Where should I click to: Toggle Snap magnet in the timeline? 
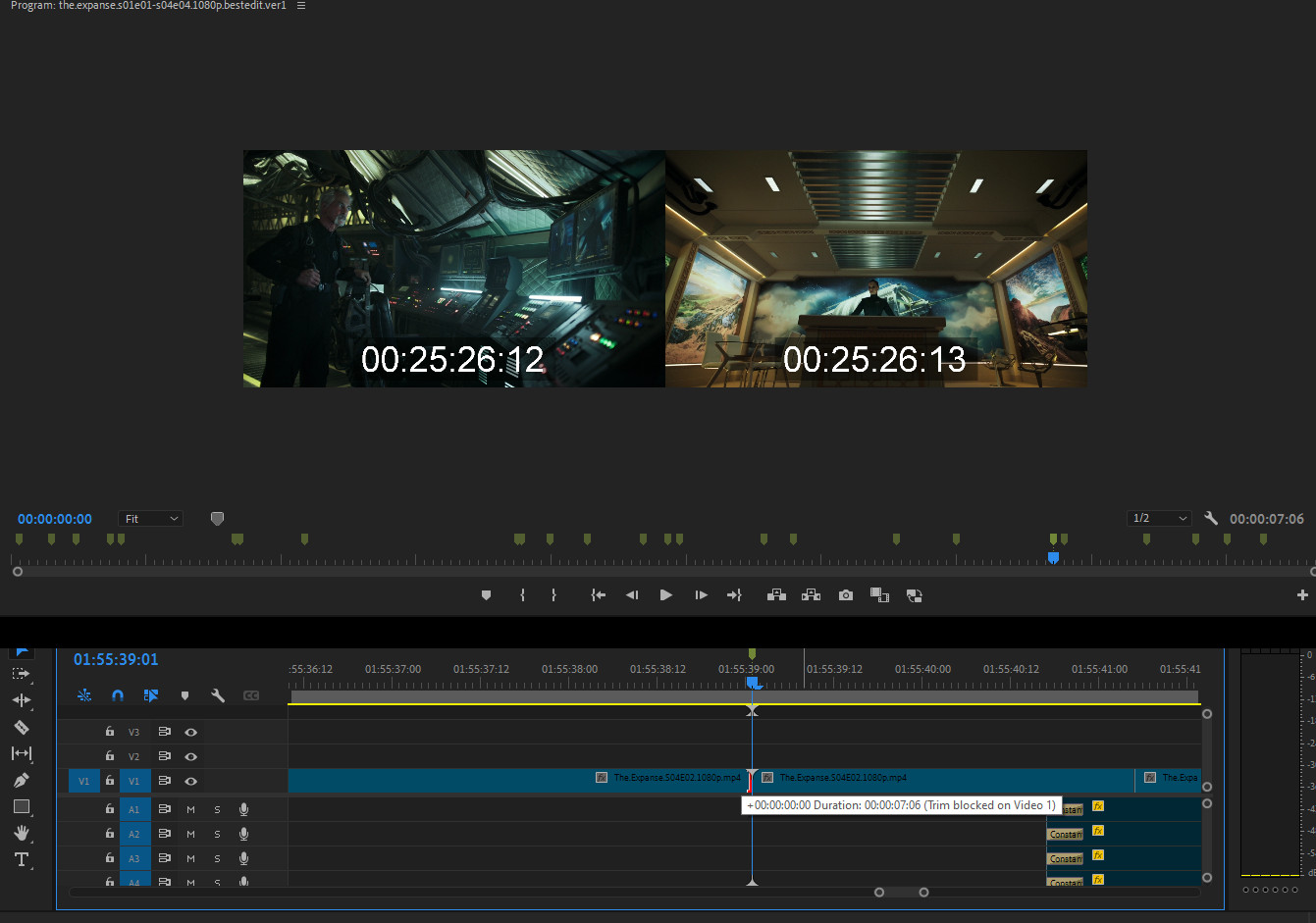118,695
